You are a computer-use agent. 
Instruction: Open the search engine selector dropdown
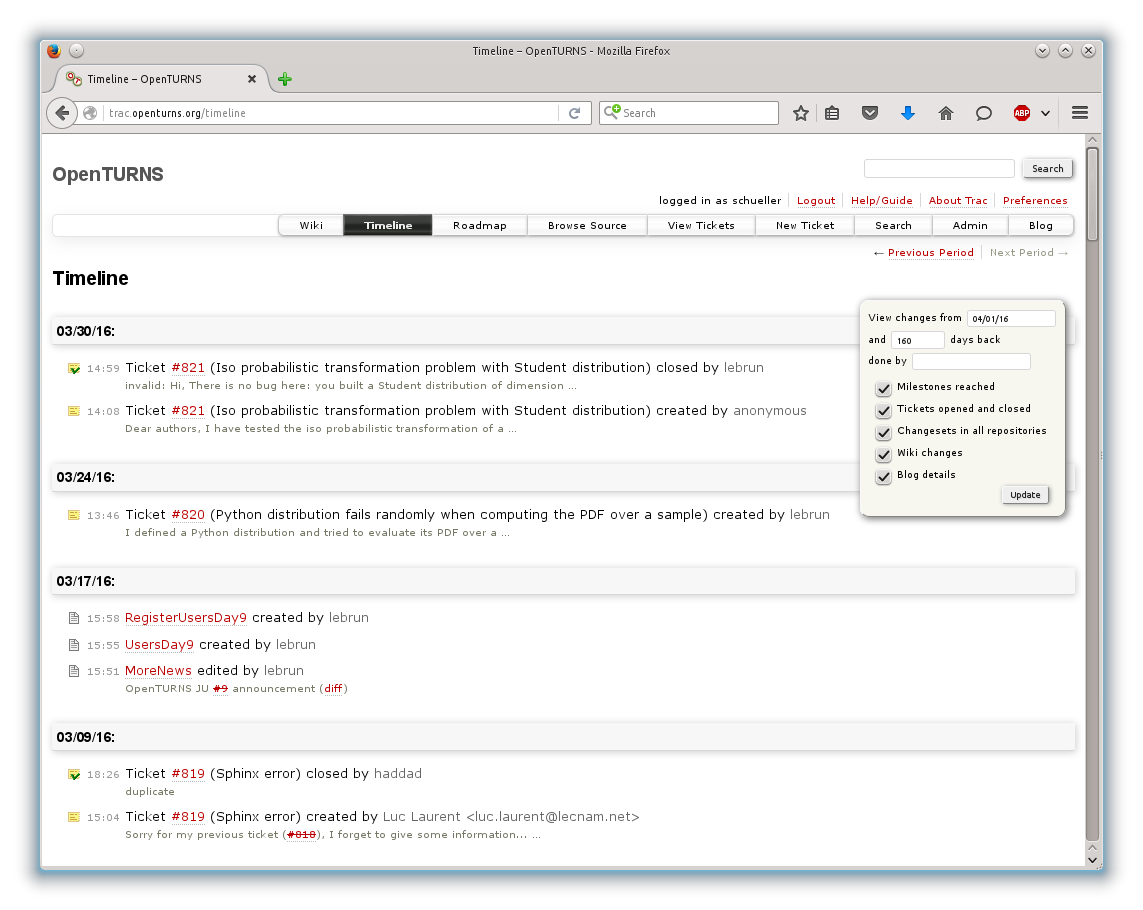pos(612,112)
